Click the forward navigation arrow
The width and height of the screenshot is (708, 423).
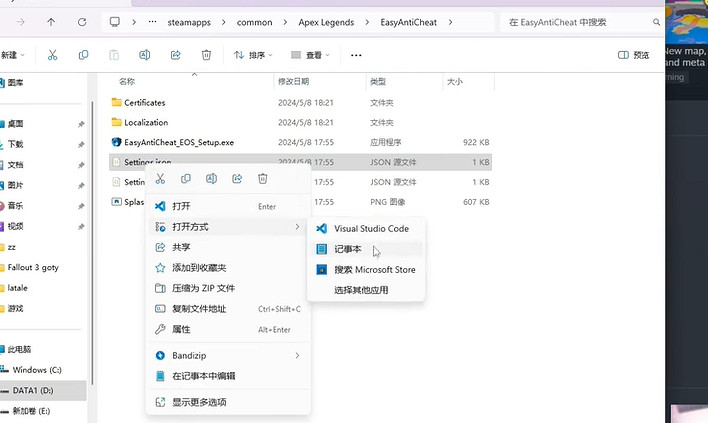pos(20,22)
